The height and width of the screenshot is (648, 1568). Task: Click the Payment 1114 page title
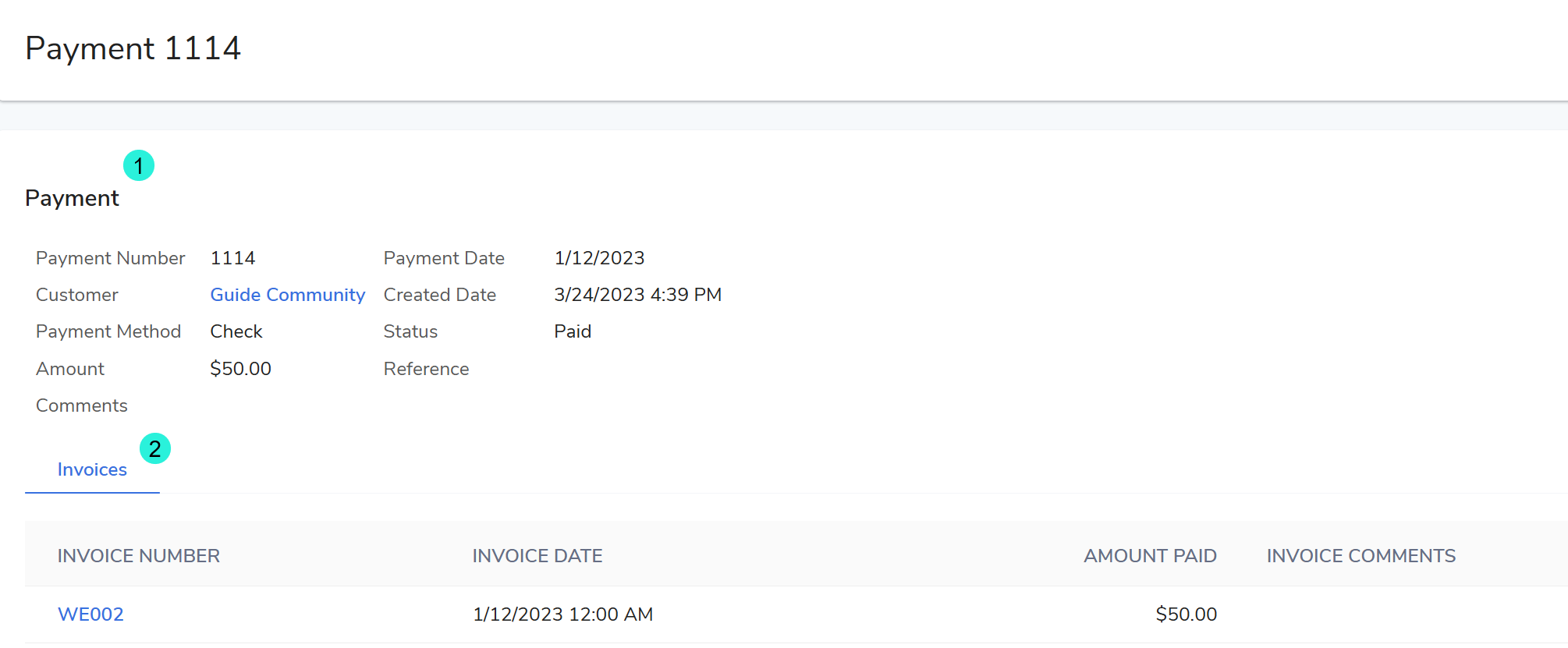point(133,48)
